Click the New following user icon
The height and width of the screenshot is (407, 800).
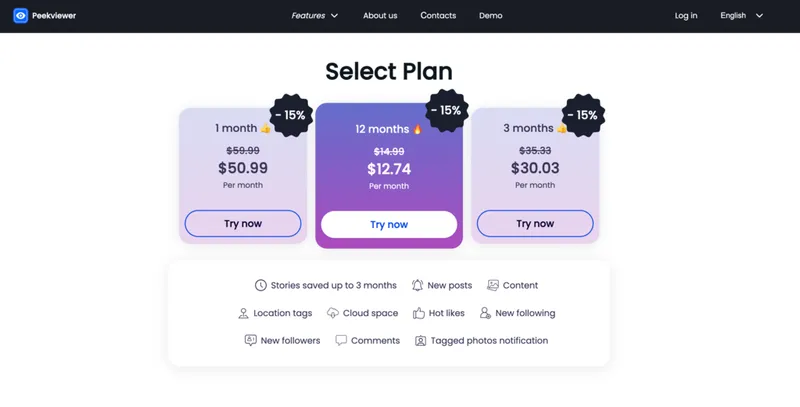pos(485,313)
